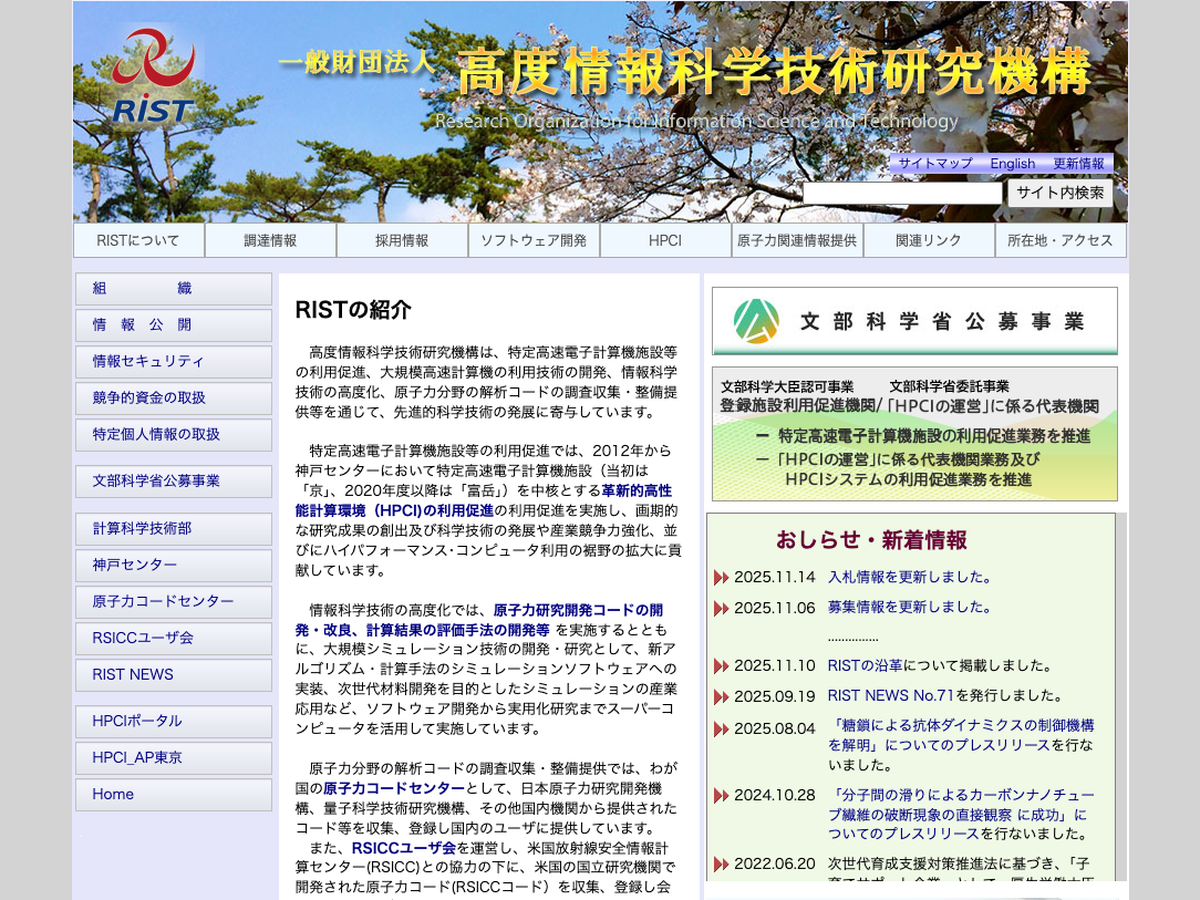Image resolution: width=1200 pixels, height=900 pixels.
Task: Click arrow icon beside 2025.08.04 news entry
Action: click(x=721, y=729)
